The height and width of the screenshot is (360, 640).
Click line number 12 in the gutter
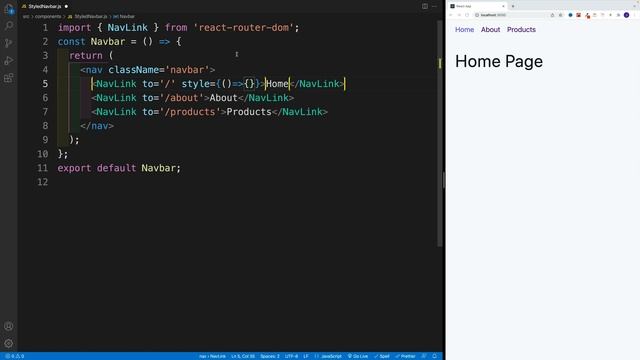[42, 182]
